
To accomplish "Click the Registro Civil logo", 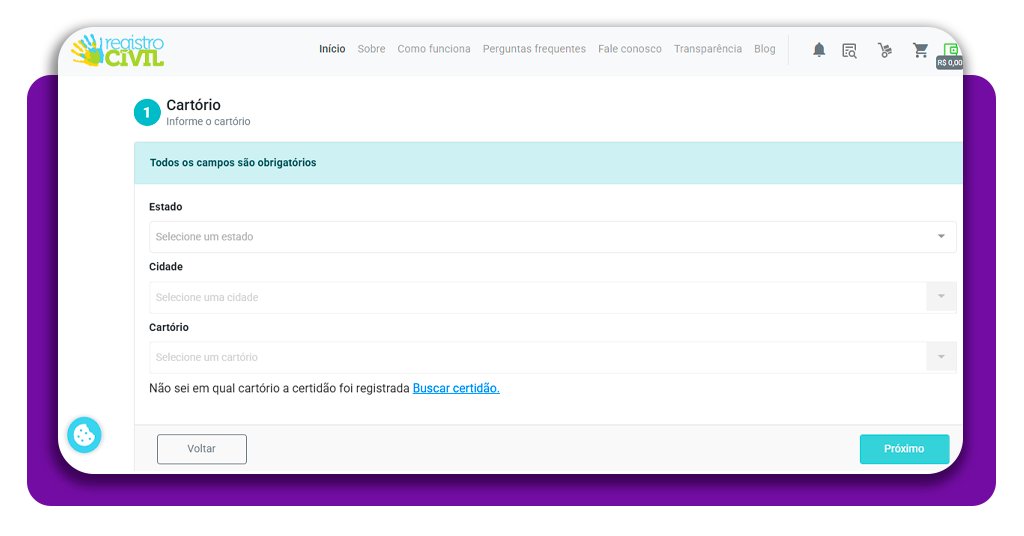I will click(117, 50).
